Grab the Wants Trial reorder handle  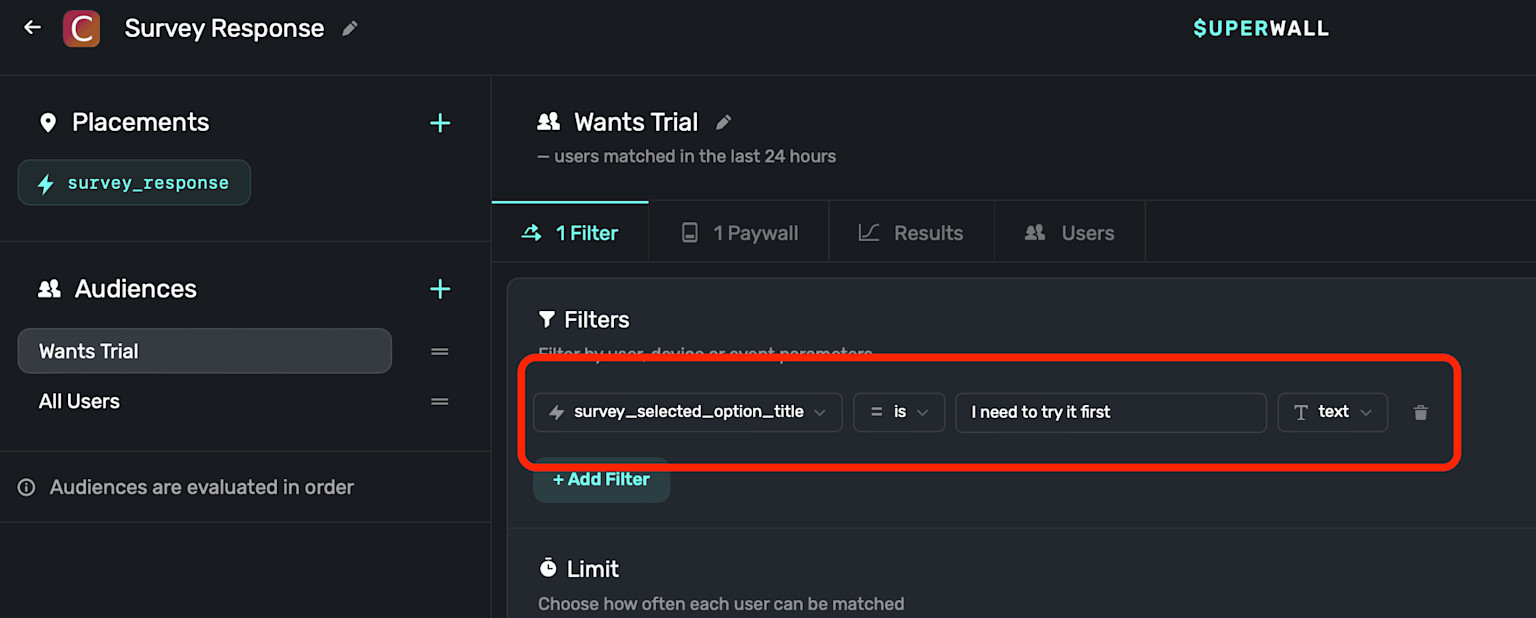coord(439,351)
